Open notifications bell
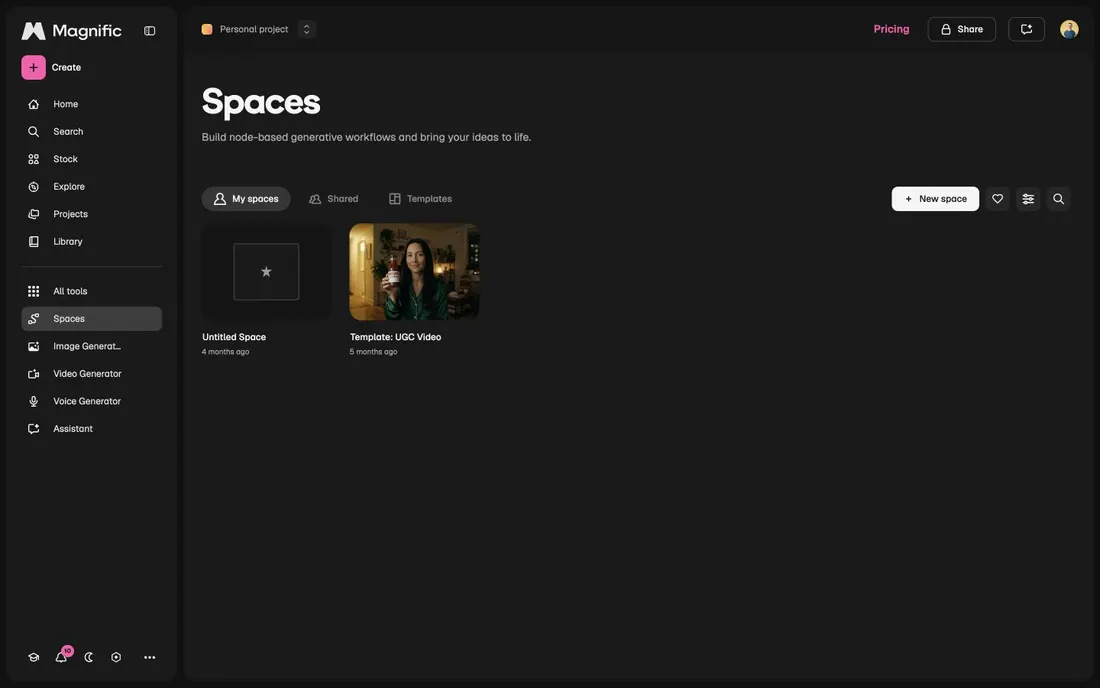Viewport: 1100px width, 688px height. point(62,656)
